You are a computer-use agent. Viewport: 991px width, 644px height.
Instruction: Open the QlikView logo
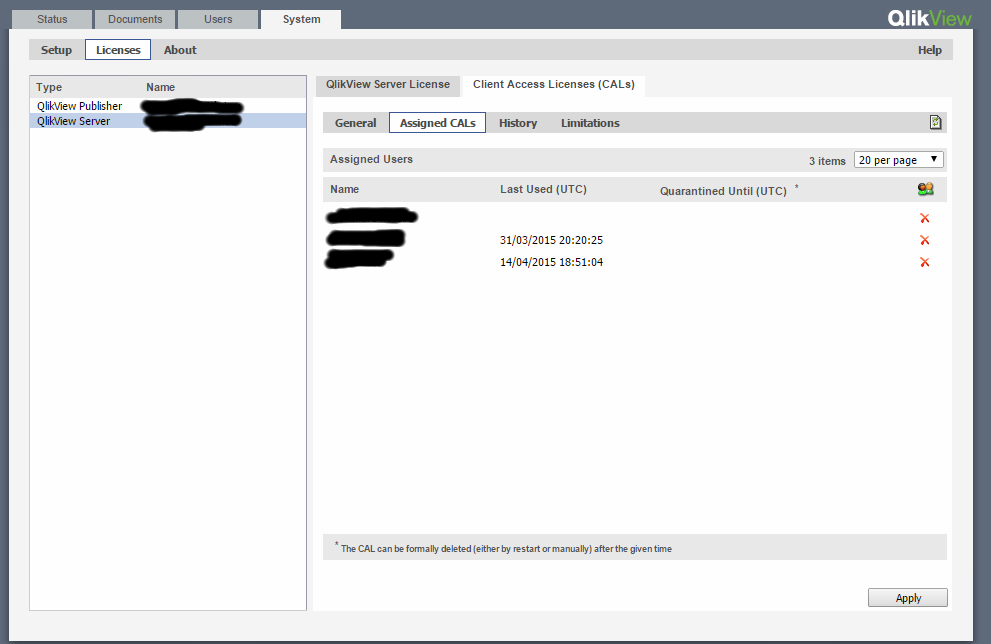(929, 18)
